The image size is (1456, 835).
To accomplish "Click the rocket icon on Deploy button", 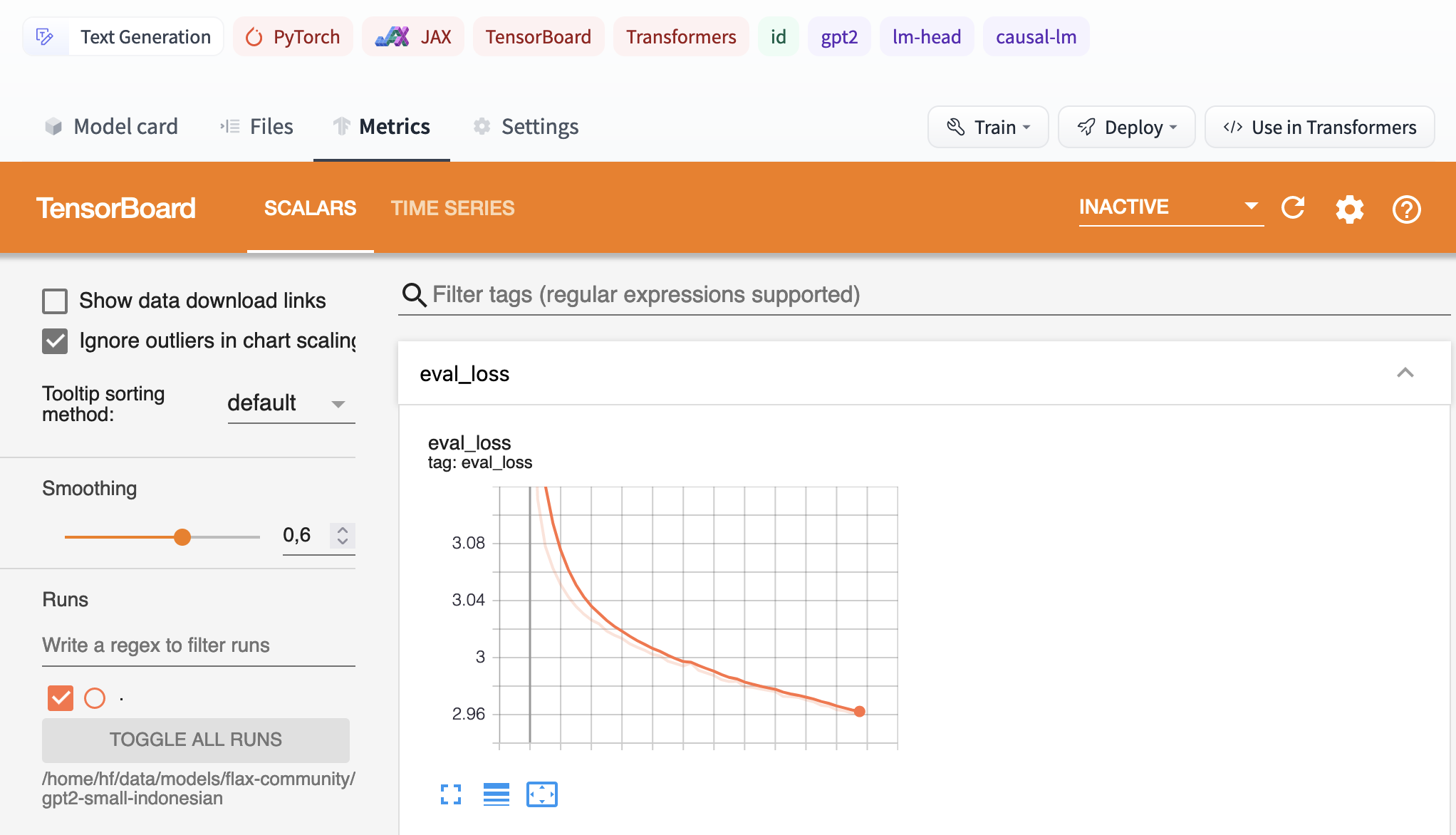I will pyautogui.click(x=1086, y=127).
